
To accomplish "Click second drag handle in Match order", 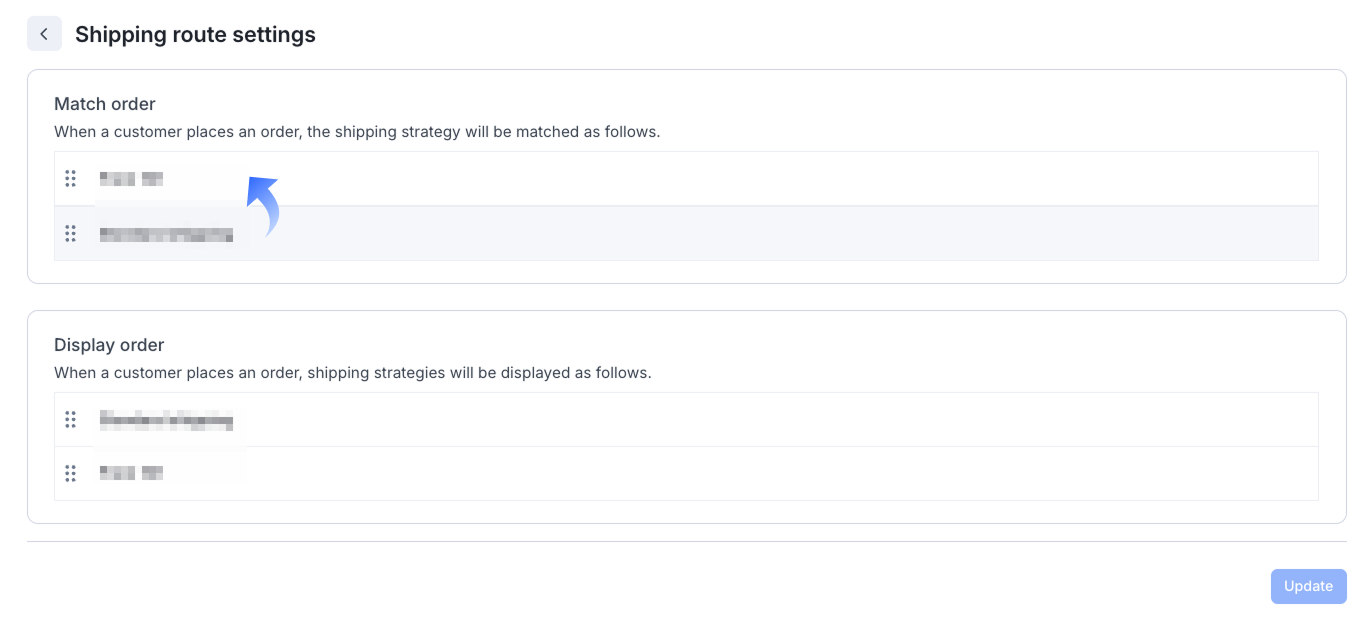I will tap(70, 234).
